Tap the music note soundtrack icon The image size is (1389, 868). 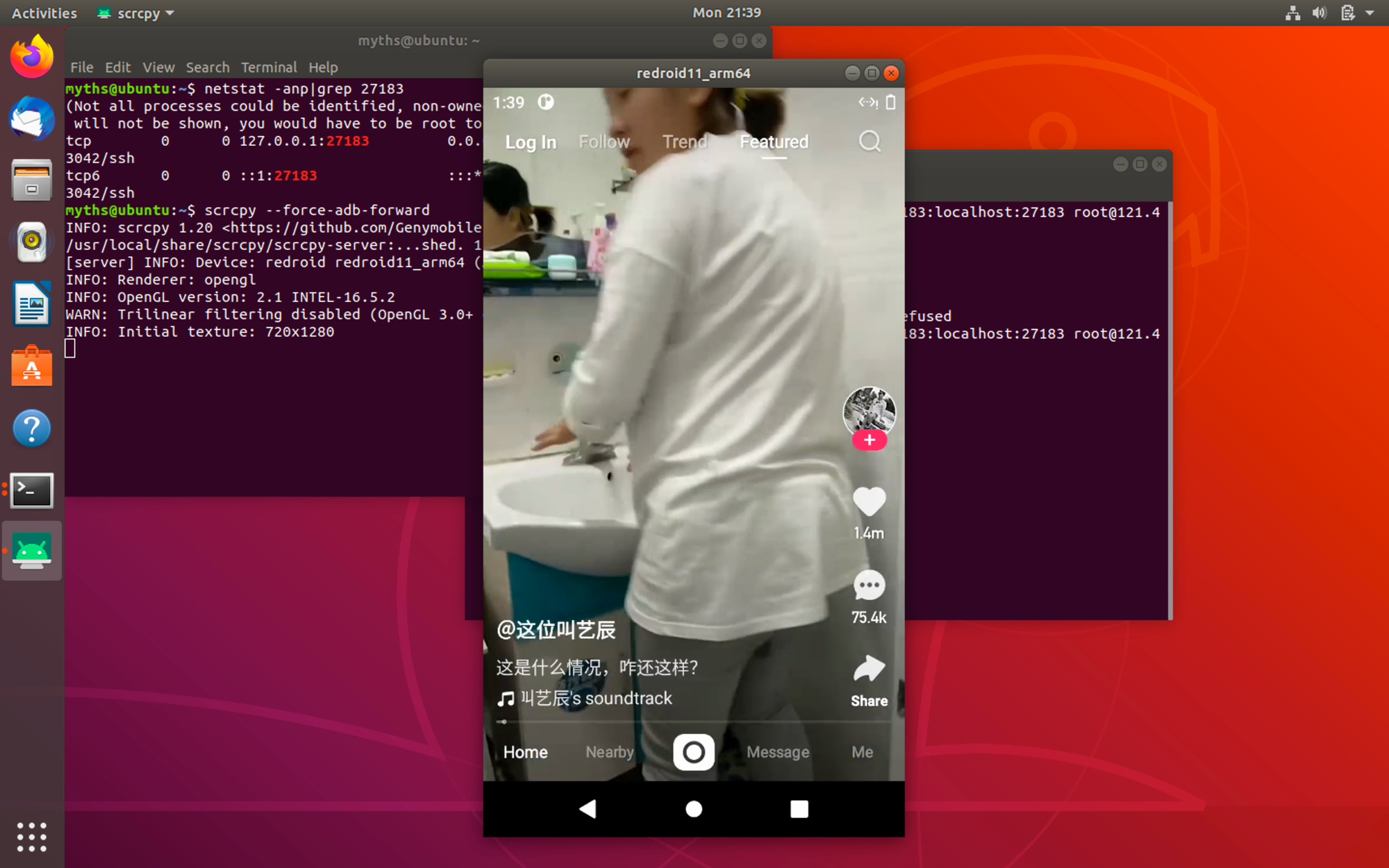506,699
